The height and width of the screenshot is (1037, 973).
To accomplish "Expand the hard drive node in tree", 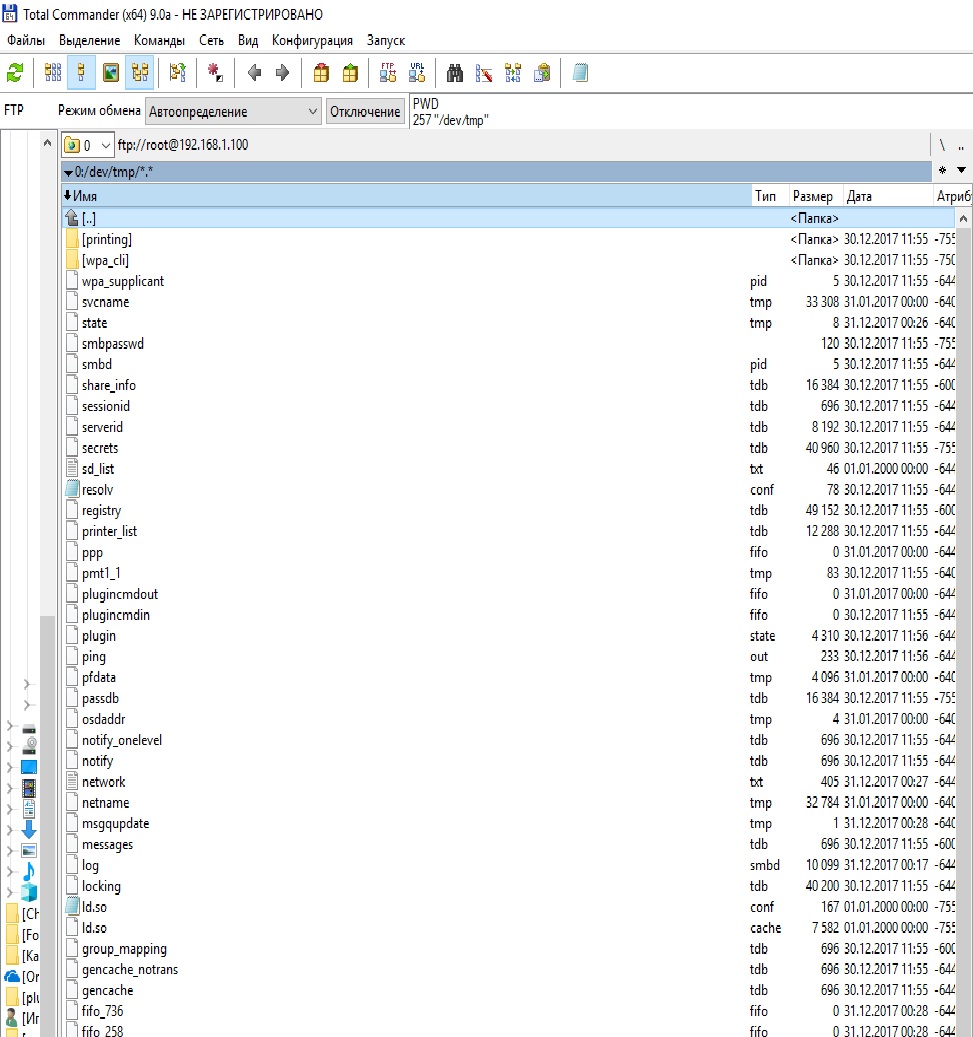I will coord(10,726).
